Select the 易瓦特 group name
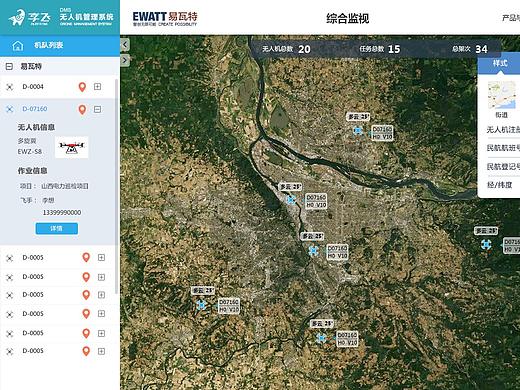The image size is (520, 390). [31, 66]
